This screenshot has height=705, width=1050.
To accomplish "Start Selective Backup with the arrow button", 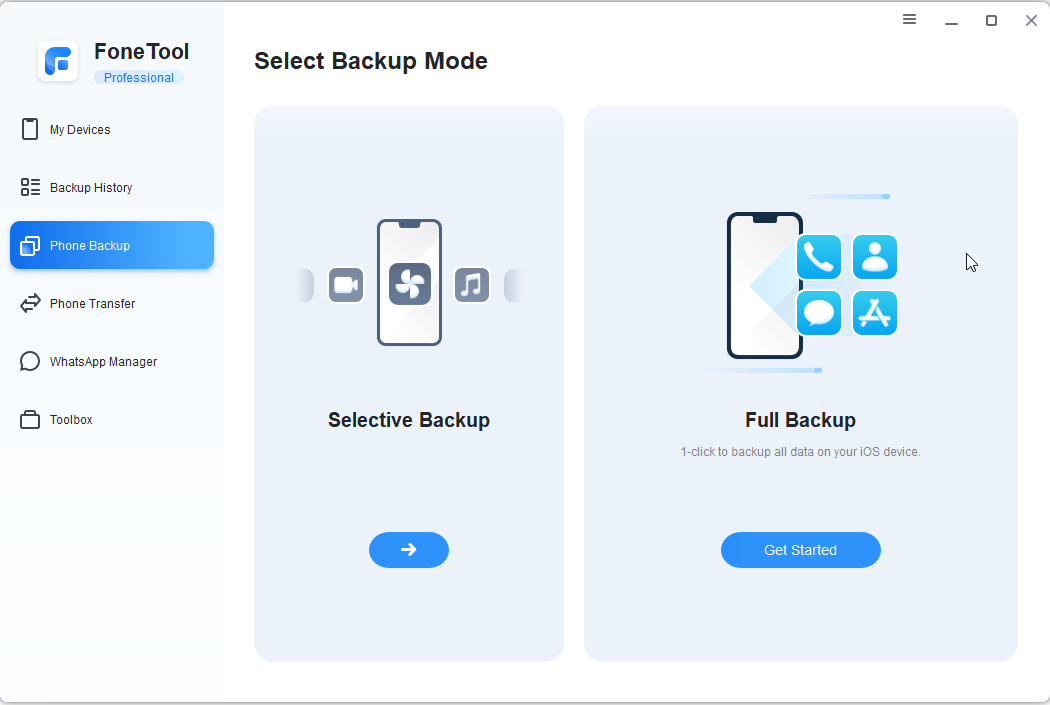I will tap(409, 550).
